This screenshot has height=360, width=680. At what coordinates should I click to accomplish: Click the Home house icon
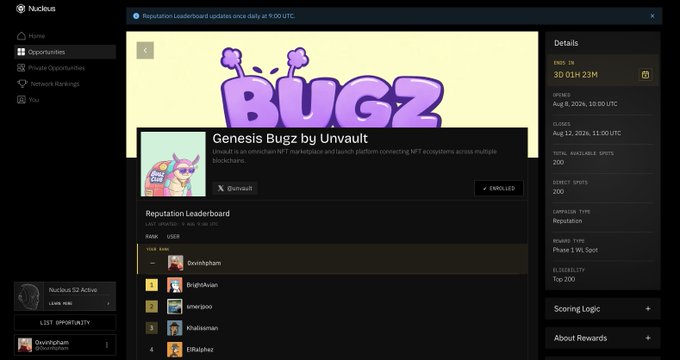[21, 36]
